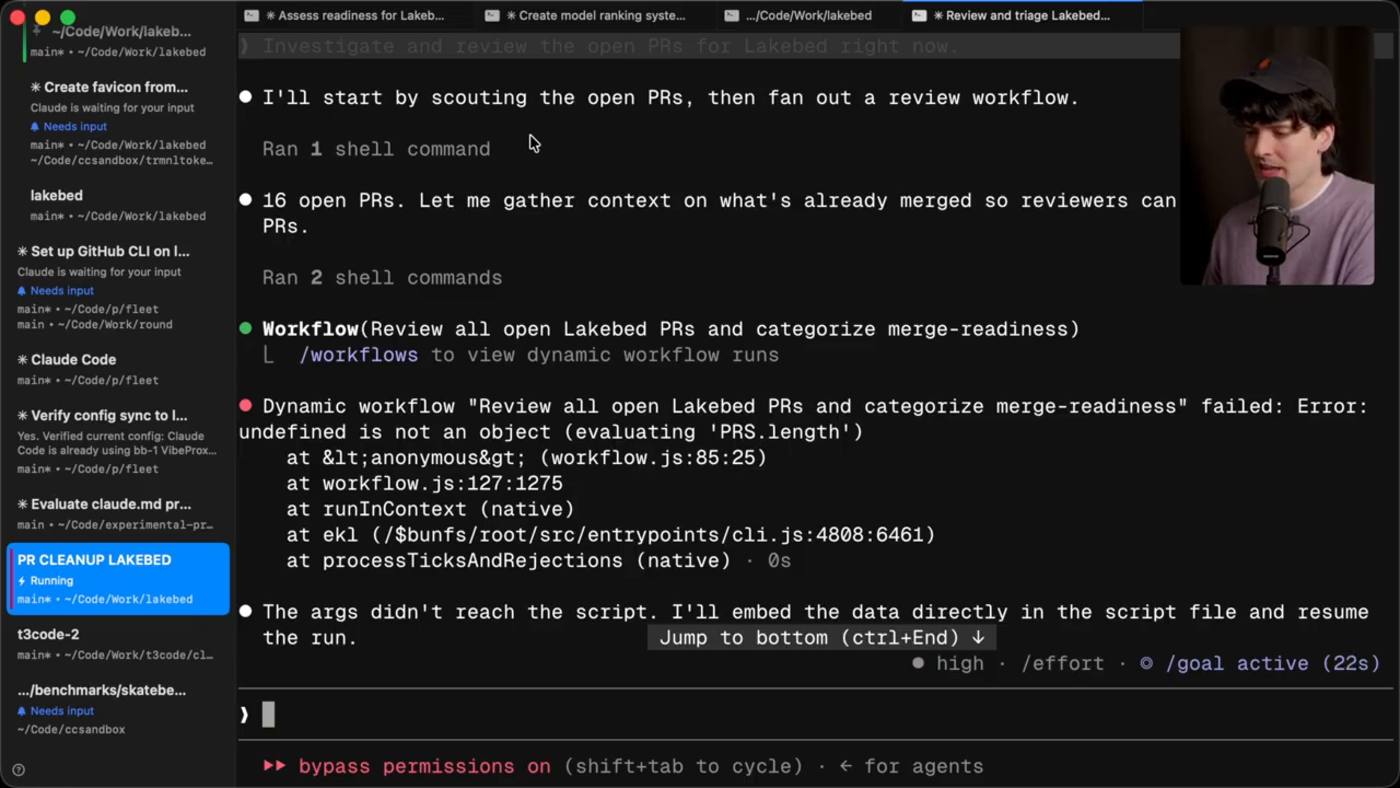Click the help question mark icon in the sidebar
This screenshot has height=788, width=1400.
pyautogui.click(x=18, y=770)
